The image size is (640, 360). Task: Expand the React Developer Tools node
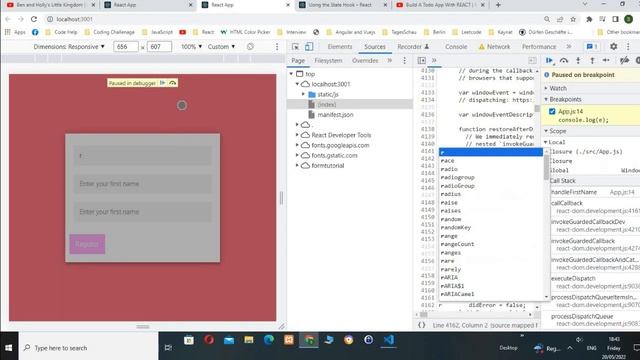coord(297,135)
